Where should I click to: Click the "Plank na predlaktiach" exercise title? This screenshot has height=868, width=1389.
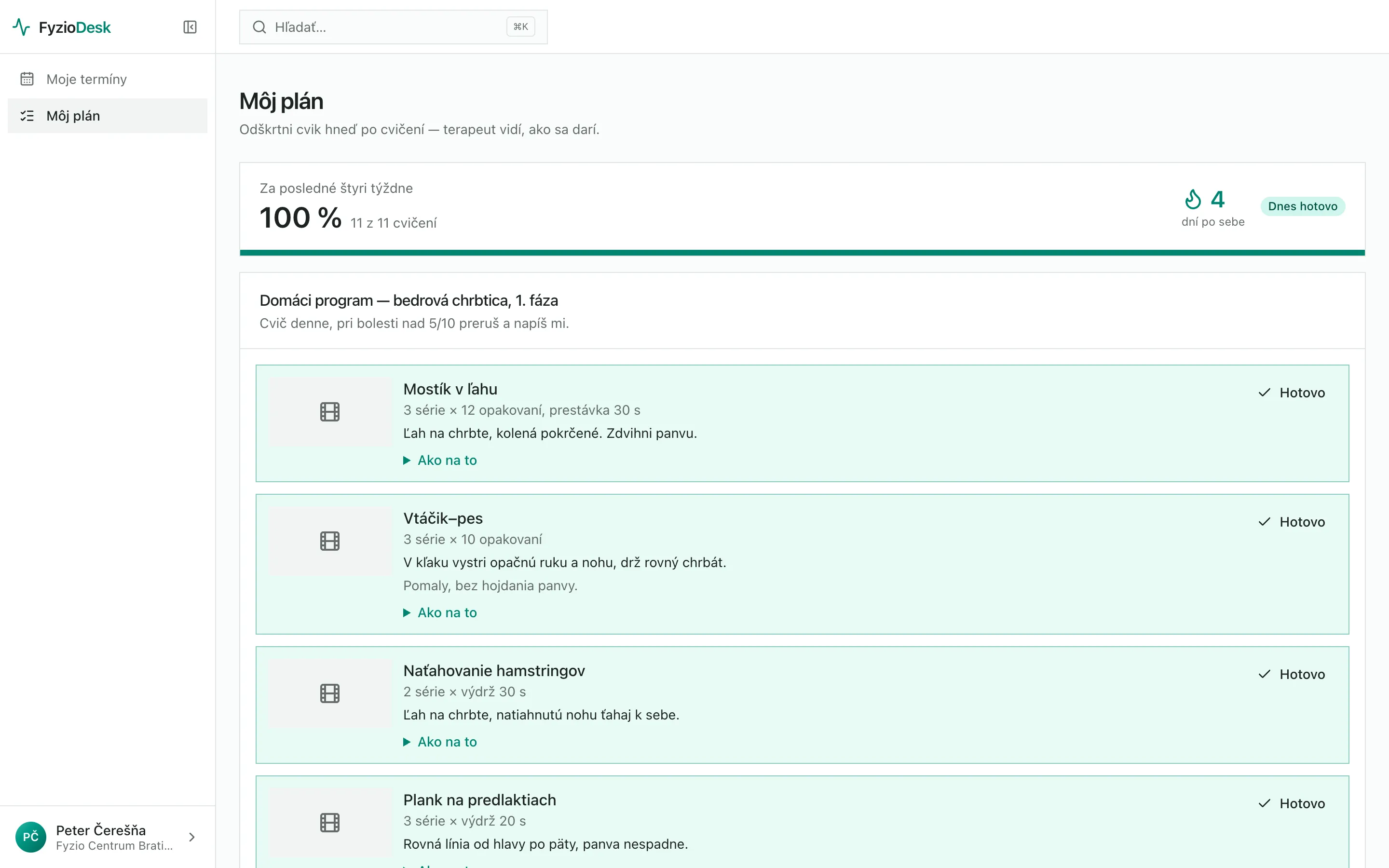coord(480,800)
